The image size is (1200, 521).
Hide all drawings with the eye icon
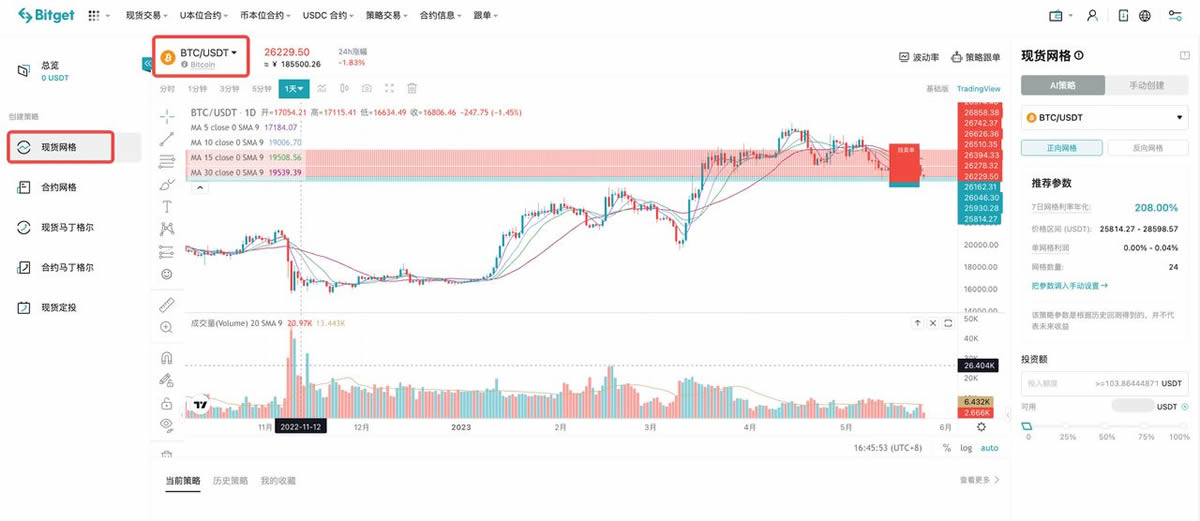(166, 425)
